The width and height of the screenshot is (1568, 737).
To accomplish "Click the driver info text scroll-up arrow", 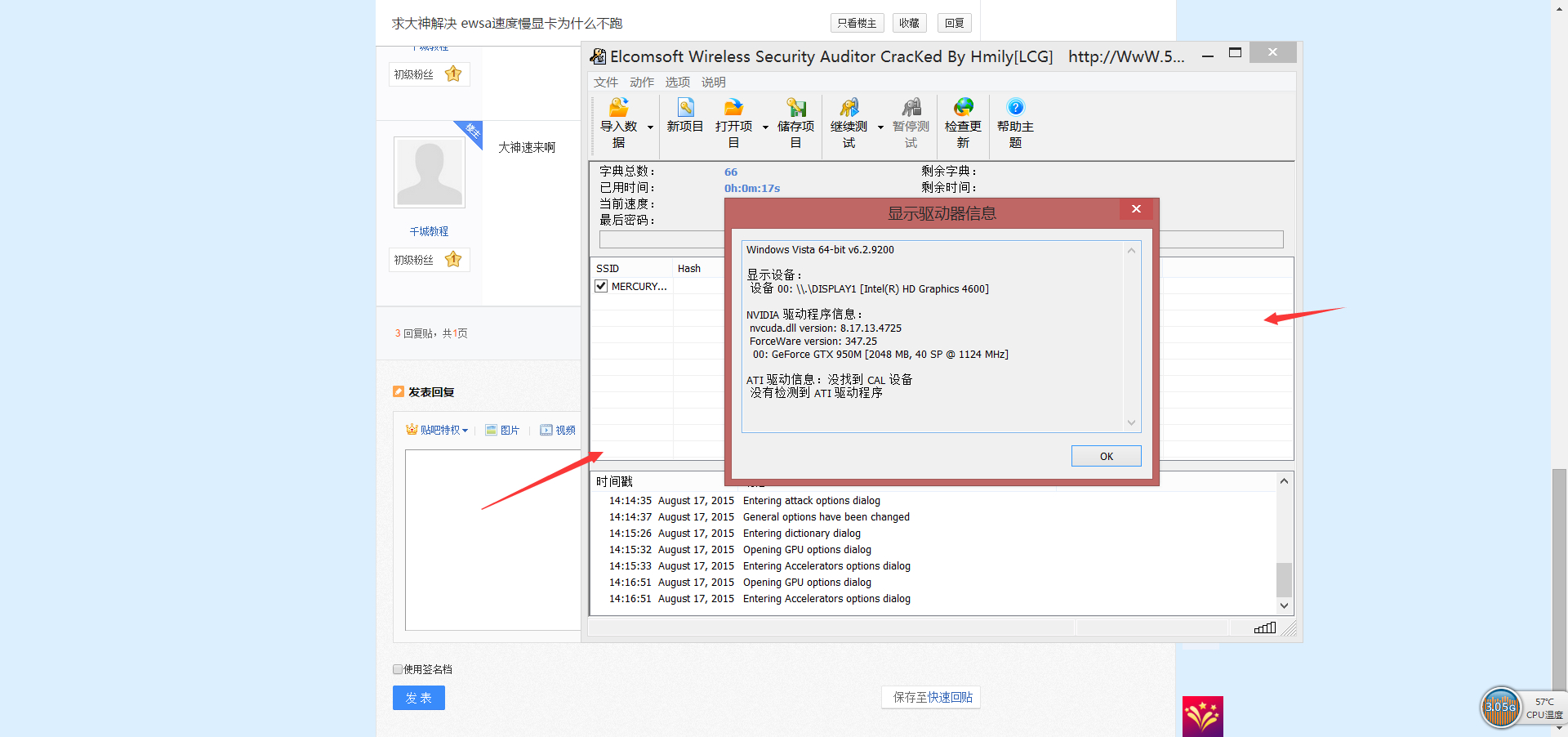I will (x=1131, y=251).
